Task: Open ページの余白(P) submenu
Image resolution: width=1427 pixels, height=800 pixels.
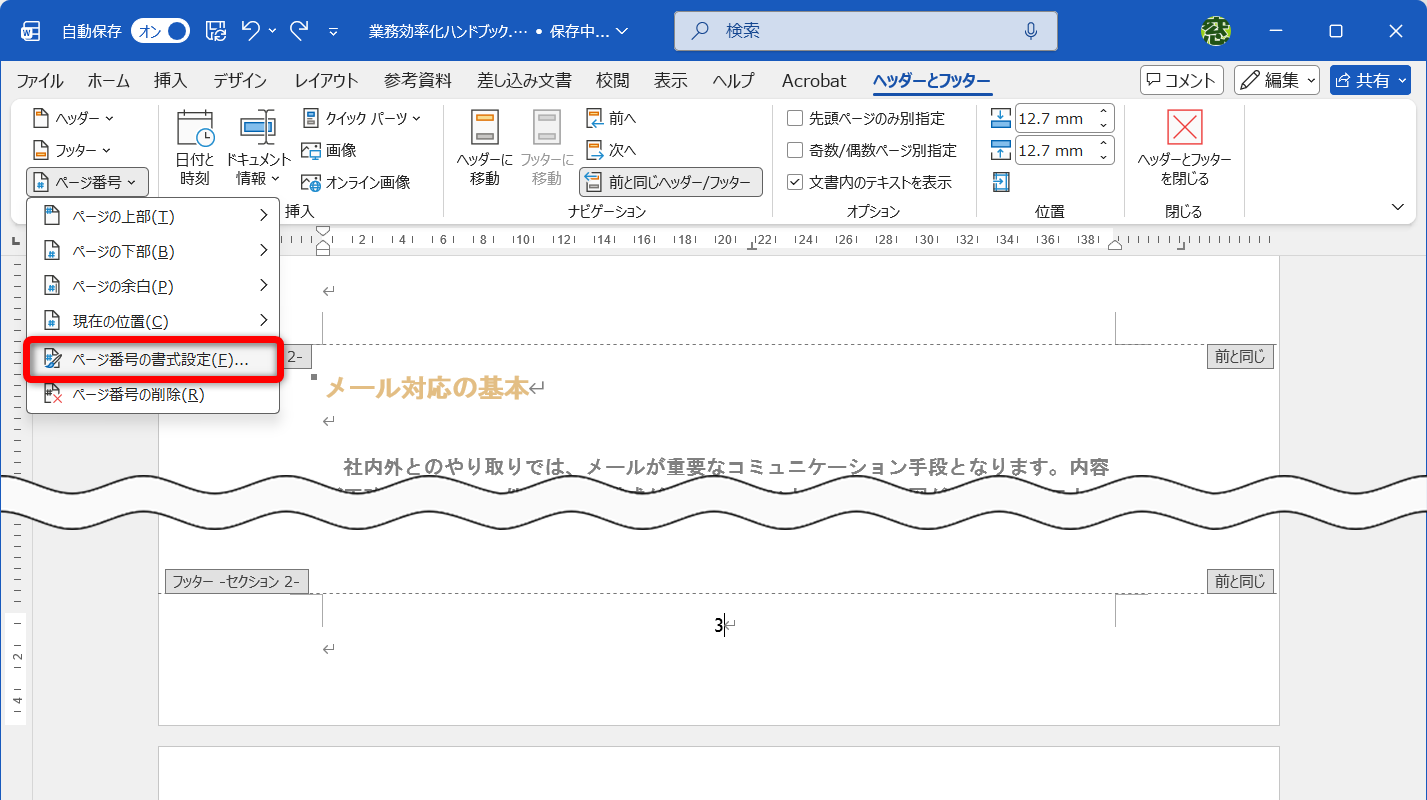Action: point(152,286)
